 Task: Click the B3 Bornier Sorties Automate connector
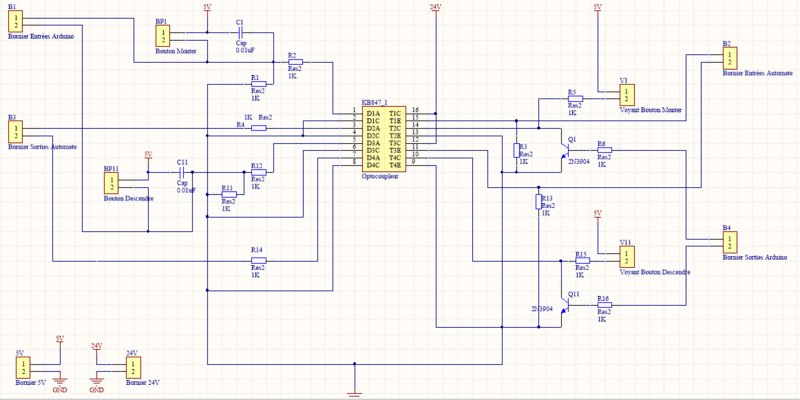pyautogui.click(x=17, y=134)
